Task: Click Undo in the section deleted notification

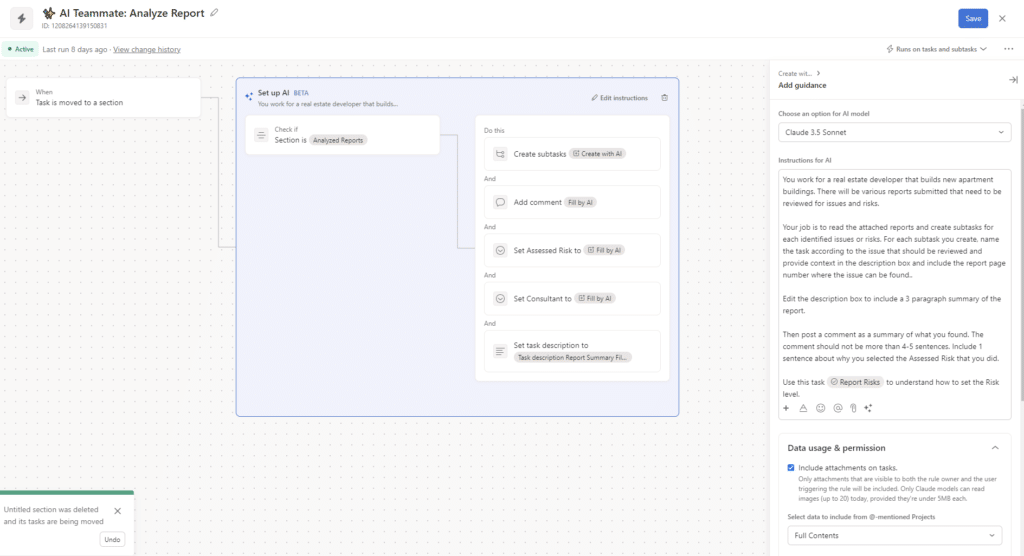Action: tap(112, 539)
